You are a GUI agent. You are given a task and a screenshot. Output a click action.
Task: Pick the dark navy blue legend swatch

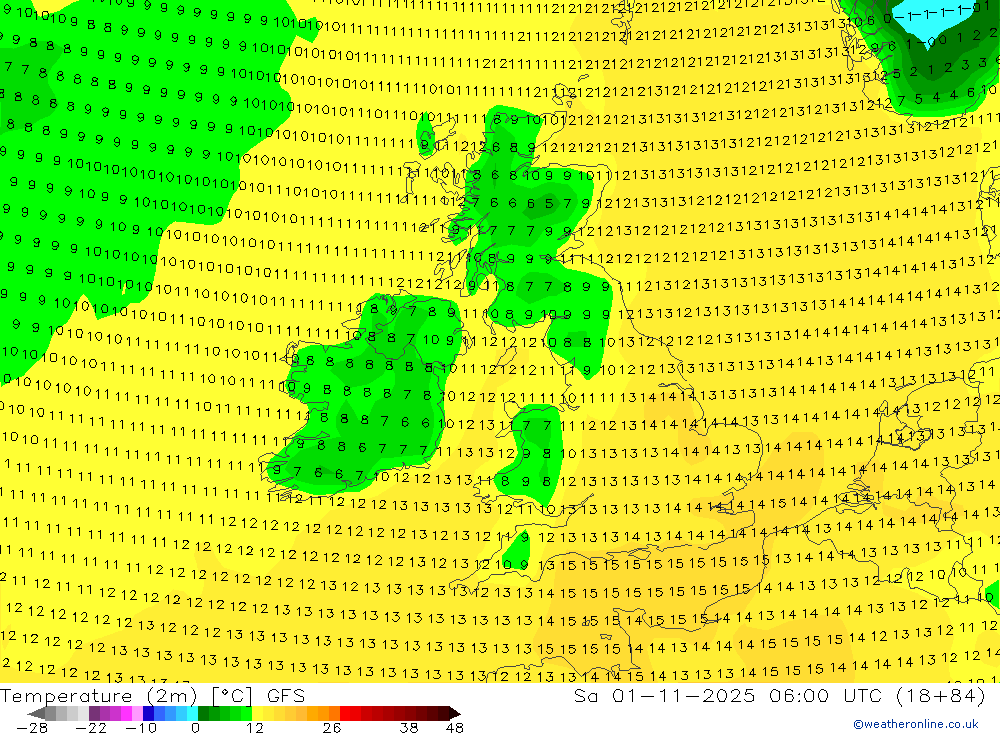coord(149,713)
